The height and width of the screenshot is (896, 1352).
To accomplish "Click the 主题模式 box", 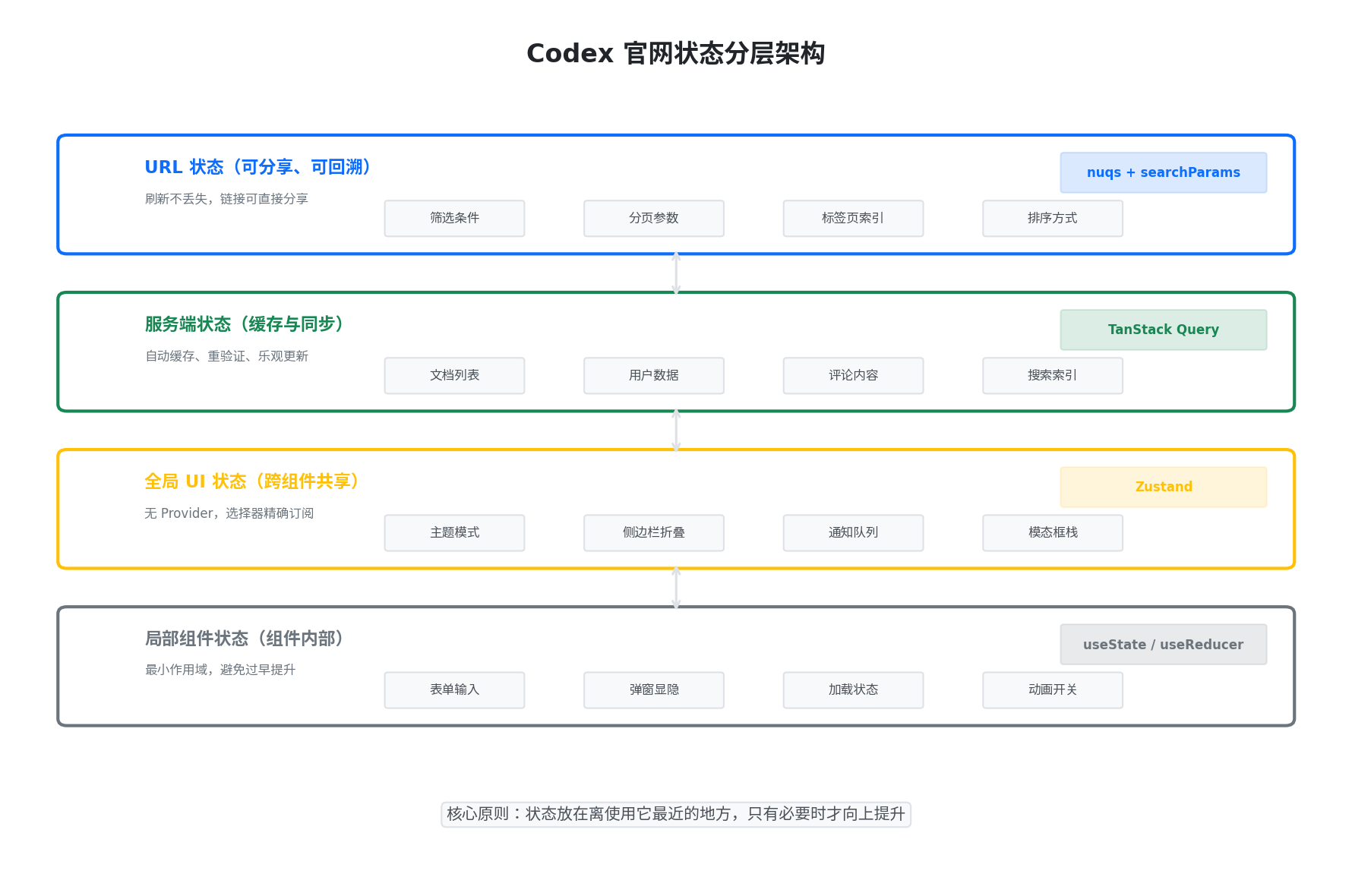I will point(454,532).
